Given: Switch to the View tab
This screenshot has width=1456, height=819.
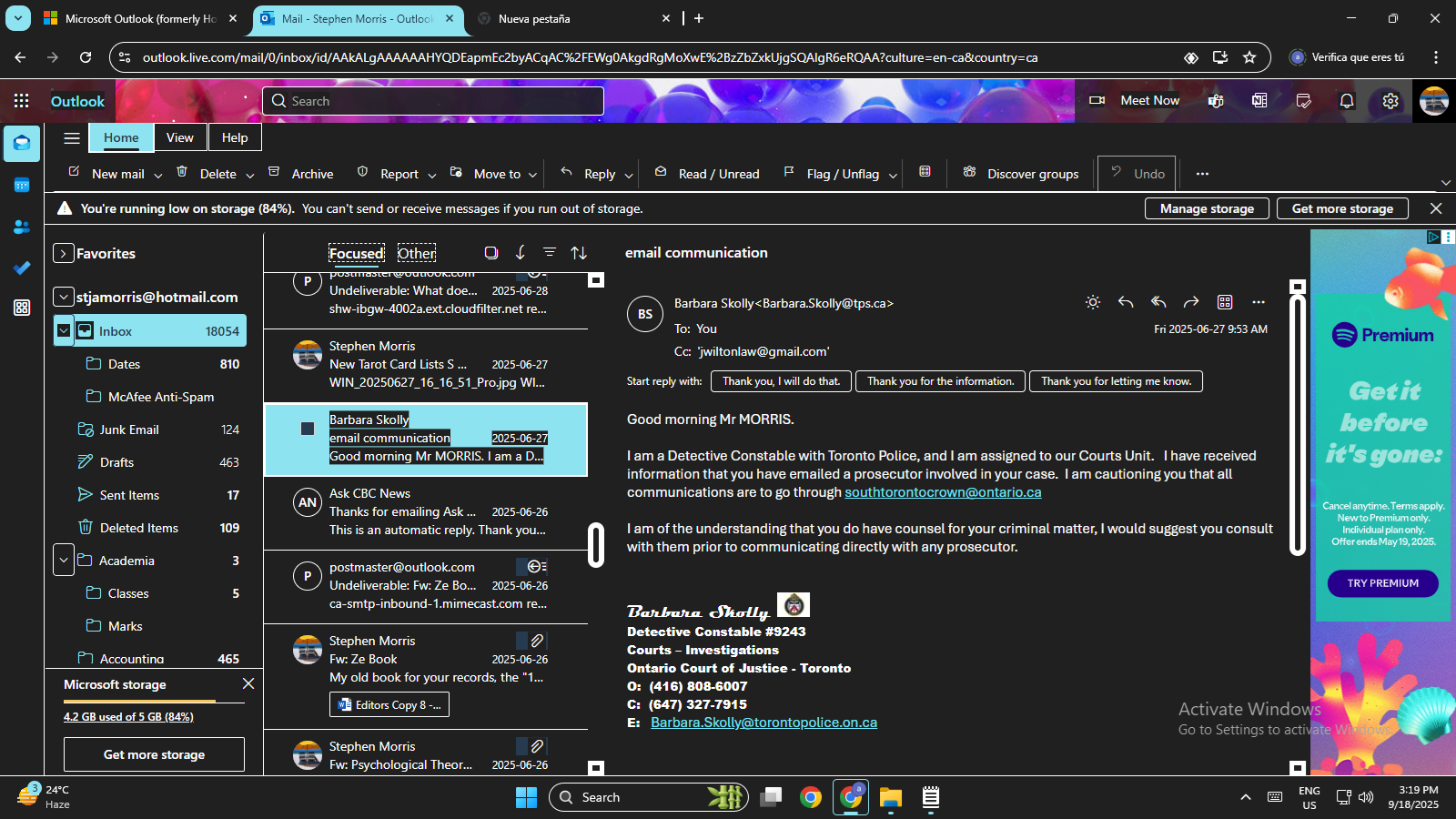Looking at the screenshot, I should (x=179, y=137).
